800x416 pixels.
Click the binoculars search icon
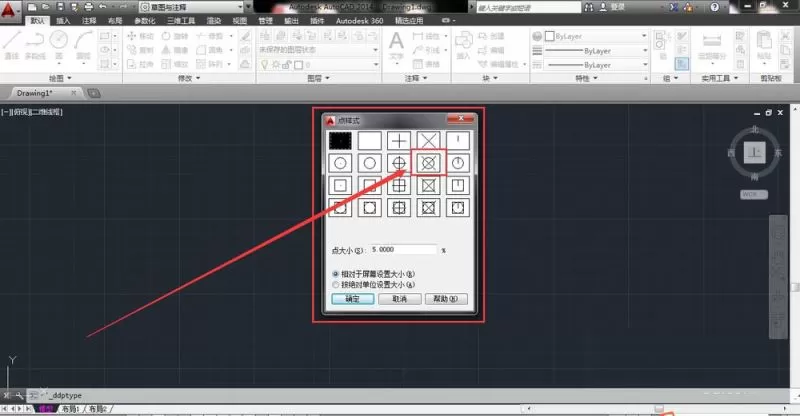pyautogui.click(x=589, y=7)
